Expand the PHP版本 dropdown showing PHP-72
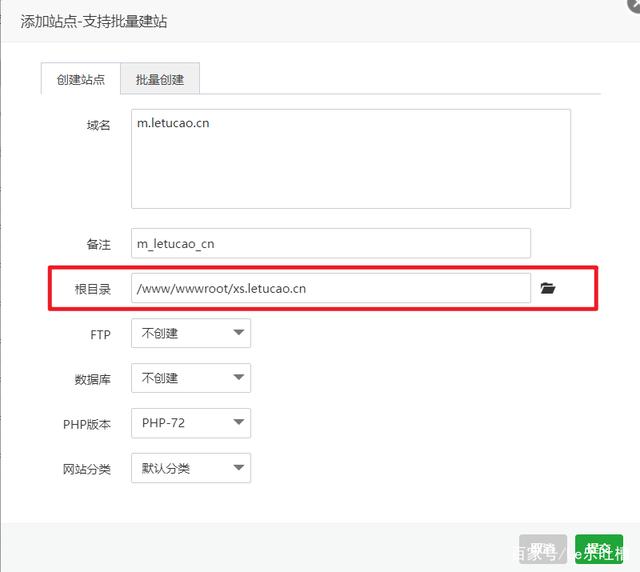Viewport: 640px width, 572px height. point(191,423)
